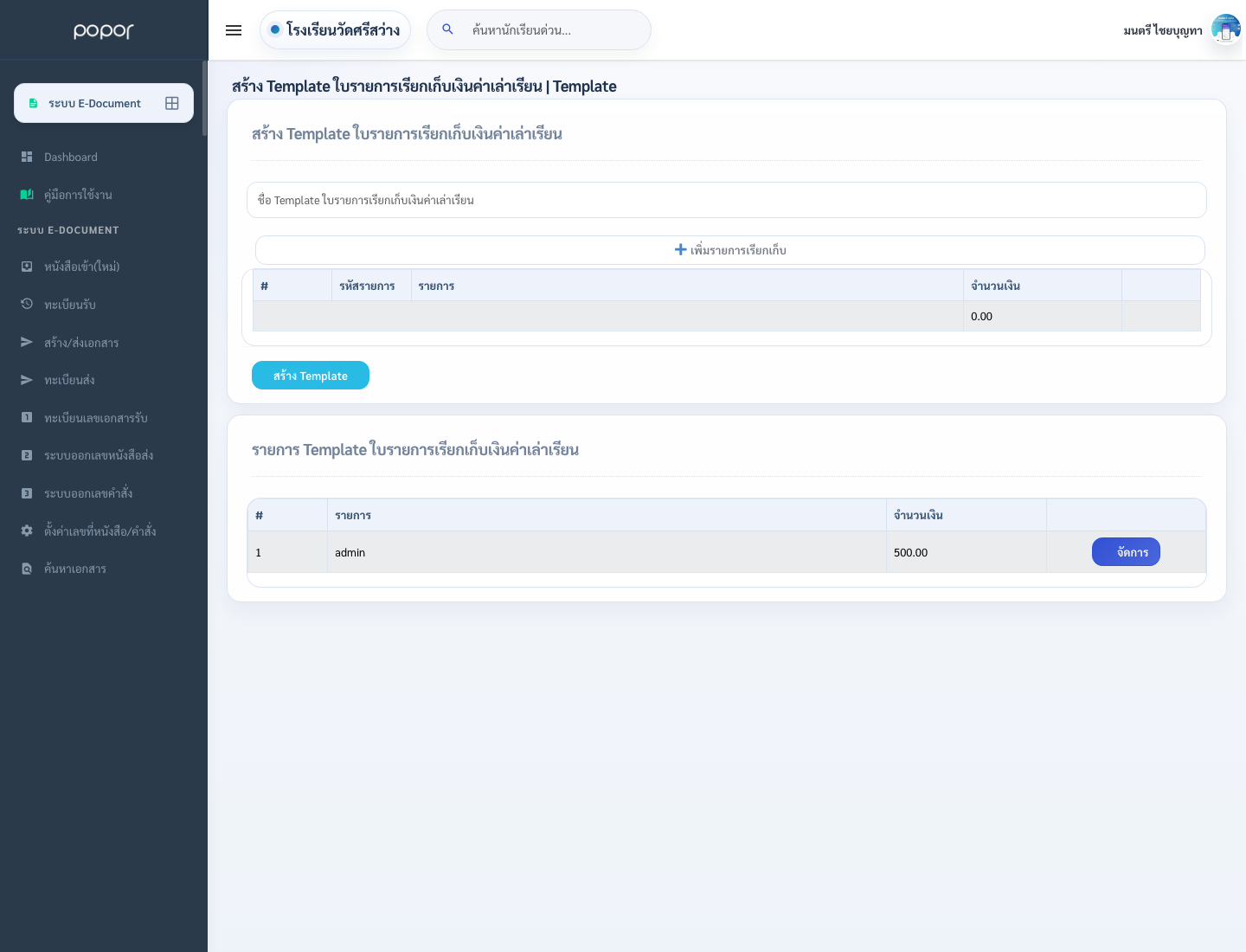Click the สร้าง/ส่งเอกสาร send icon

27,342
